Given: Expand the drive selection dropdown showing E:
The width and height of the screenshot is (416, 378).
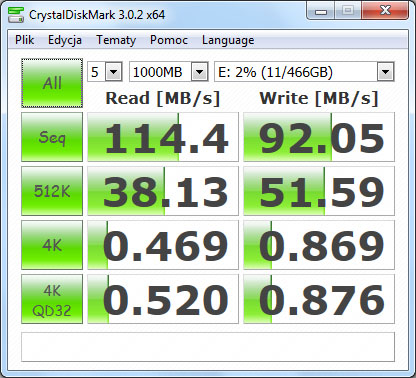Looking at the screenshot, I should 385,72.
